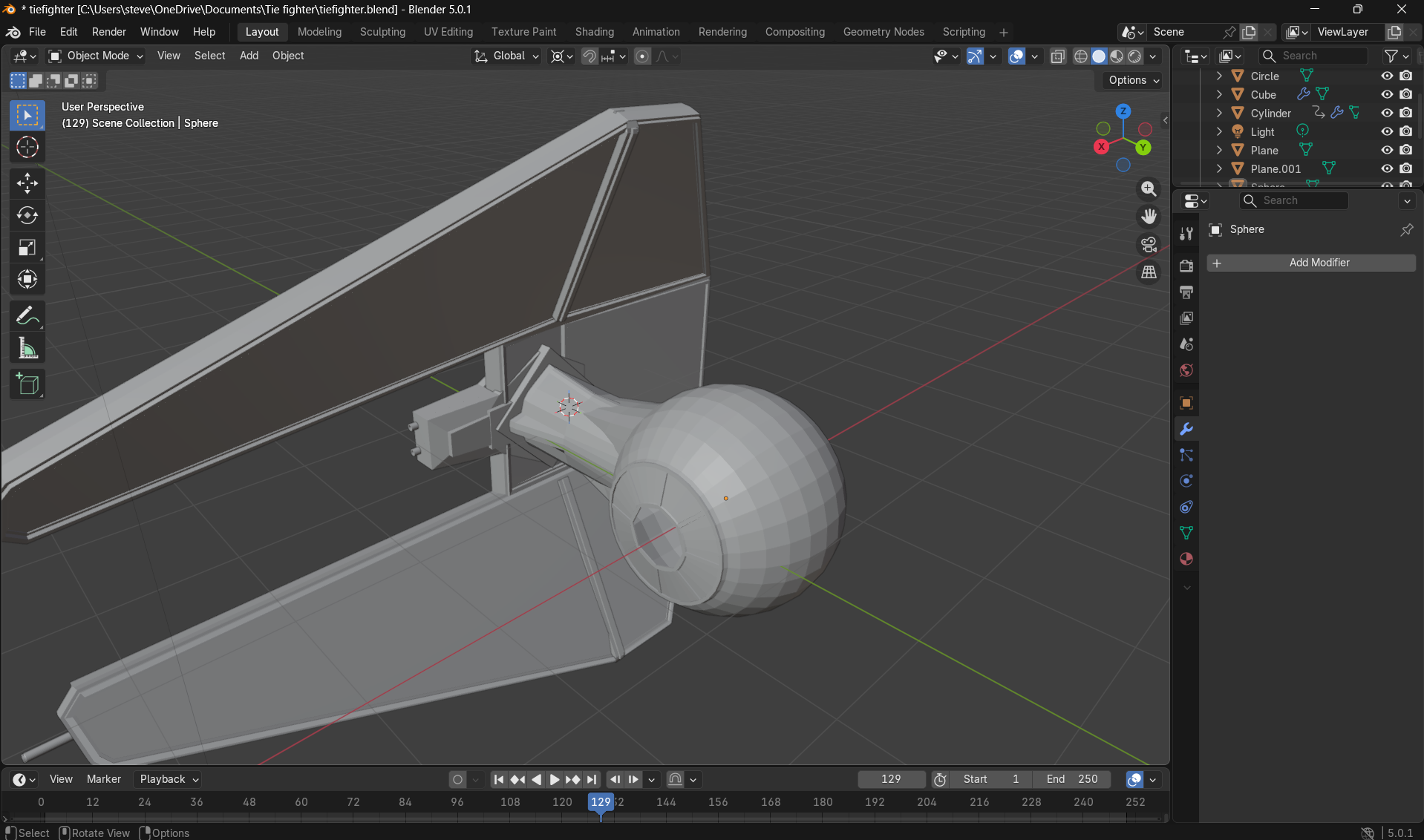1424x840 pixels.
Task: Click the timeline playhead at frame 129
Action: (x=601, y=802)
